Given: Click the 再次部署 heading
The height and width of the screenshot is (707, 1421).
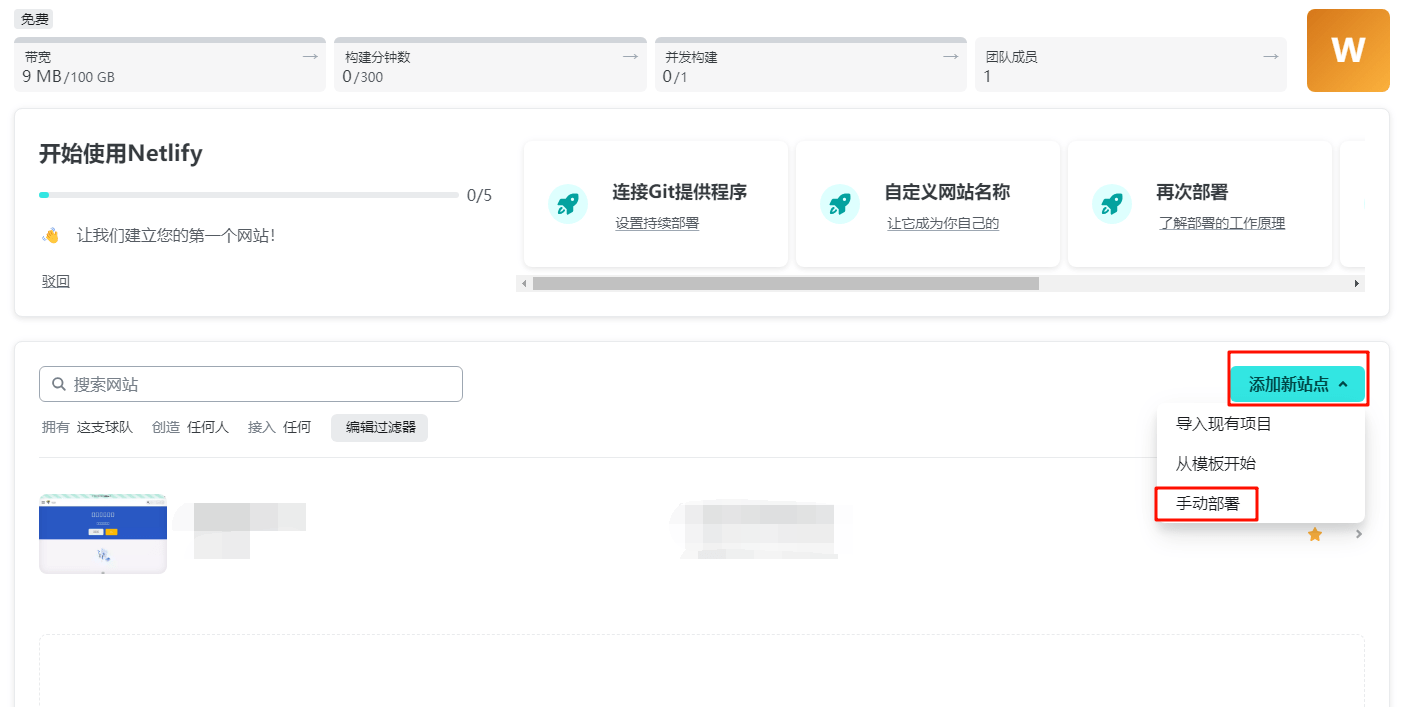Looking at the screenshot, I should (x=1192, y=193).
